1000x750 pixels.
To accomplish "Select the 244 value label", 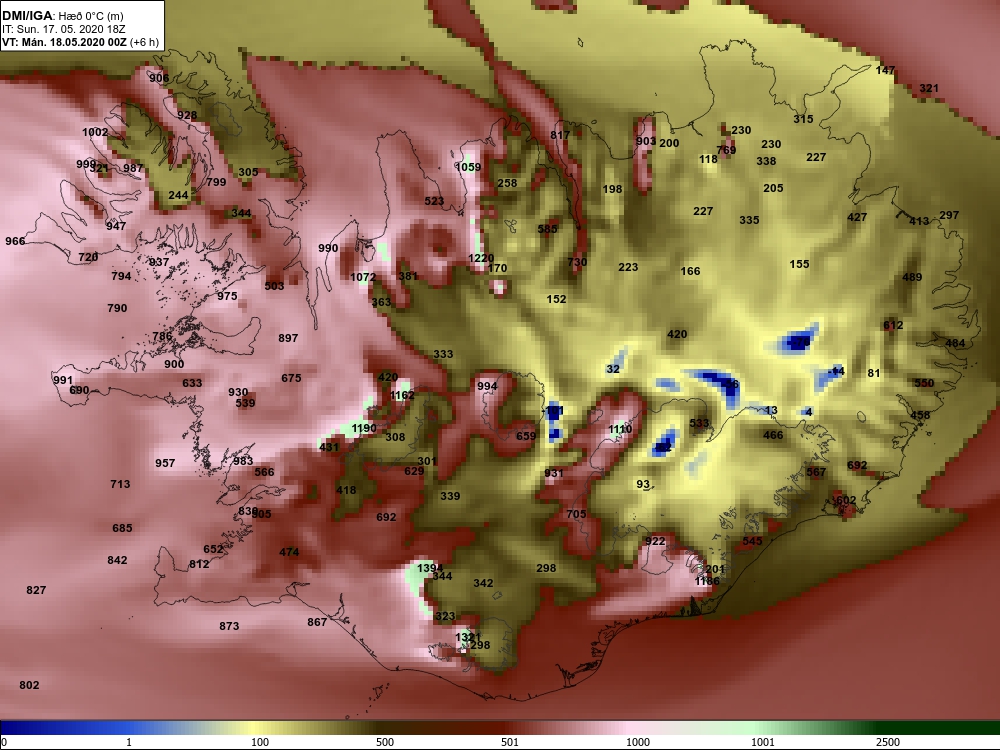I will coord(178,195).
